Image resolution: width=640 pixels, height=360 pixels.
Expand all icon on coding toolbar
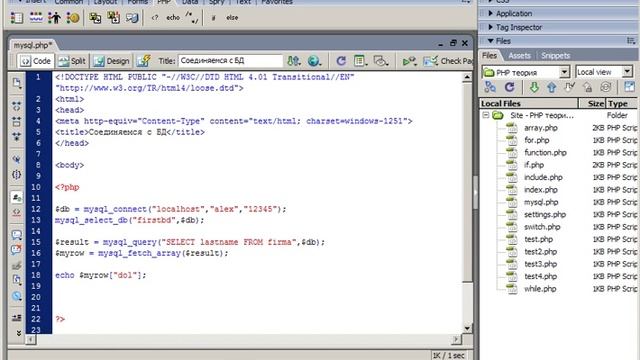click(17, 136)
